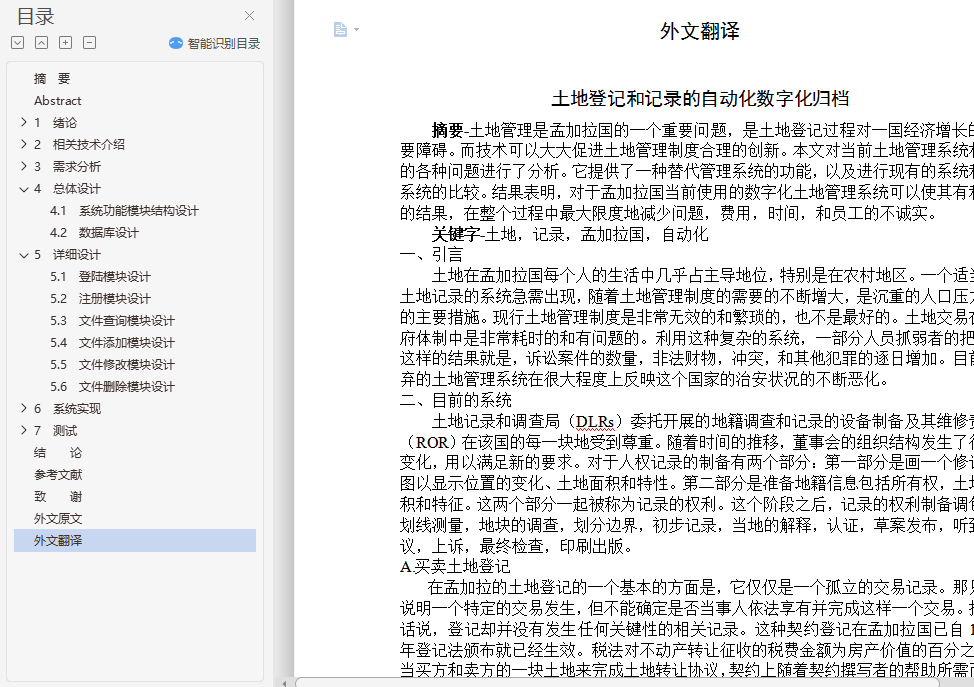Screen dimensions: 974x687
Task: Click the left scroll arrow of horizontal scrollbar
Action: click(x=285, y=683)
